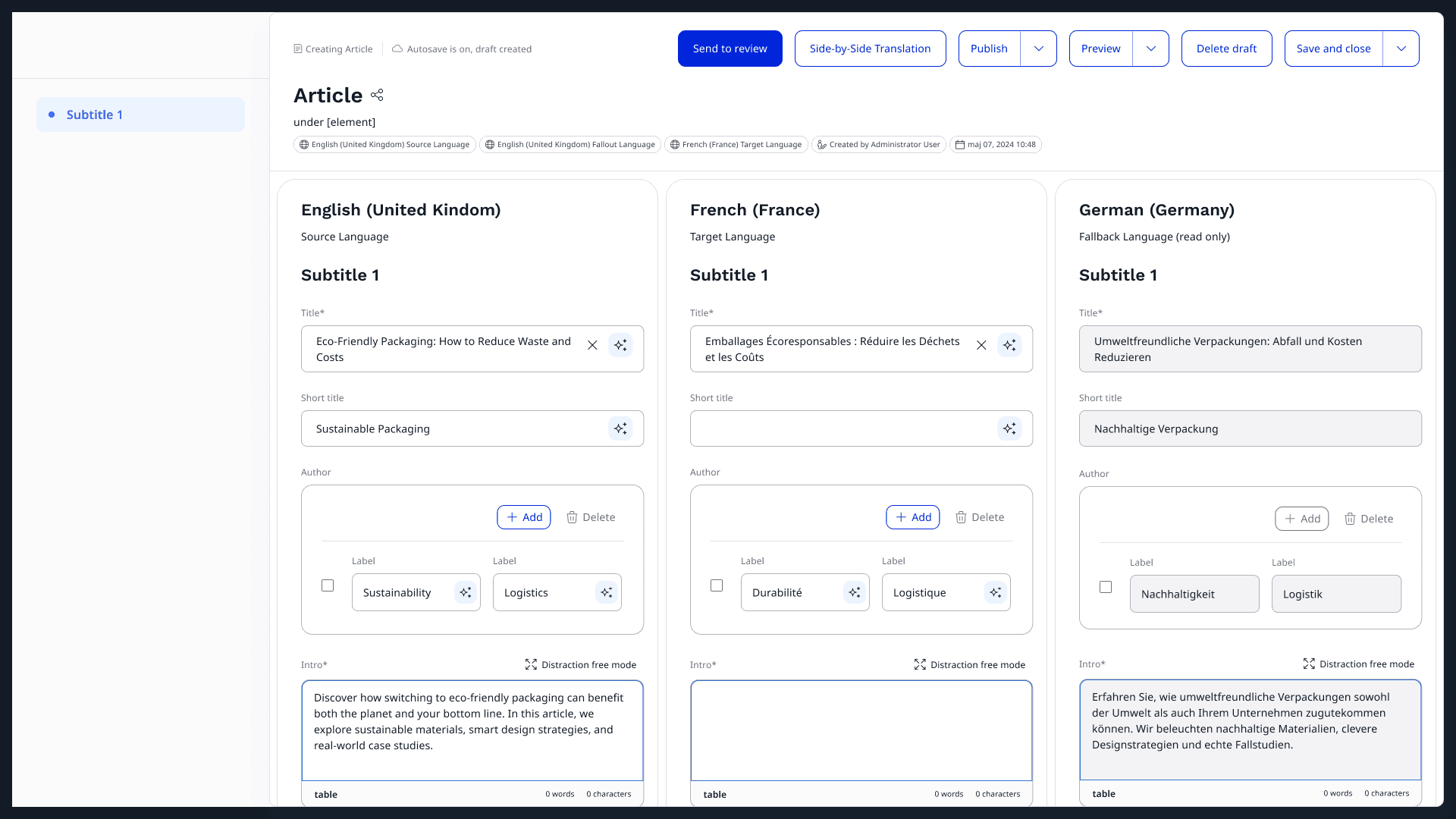Clear the English Title field with X icon

coord(592,345)
